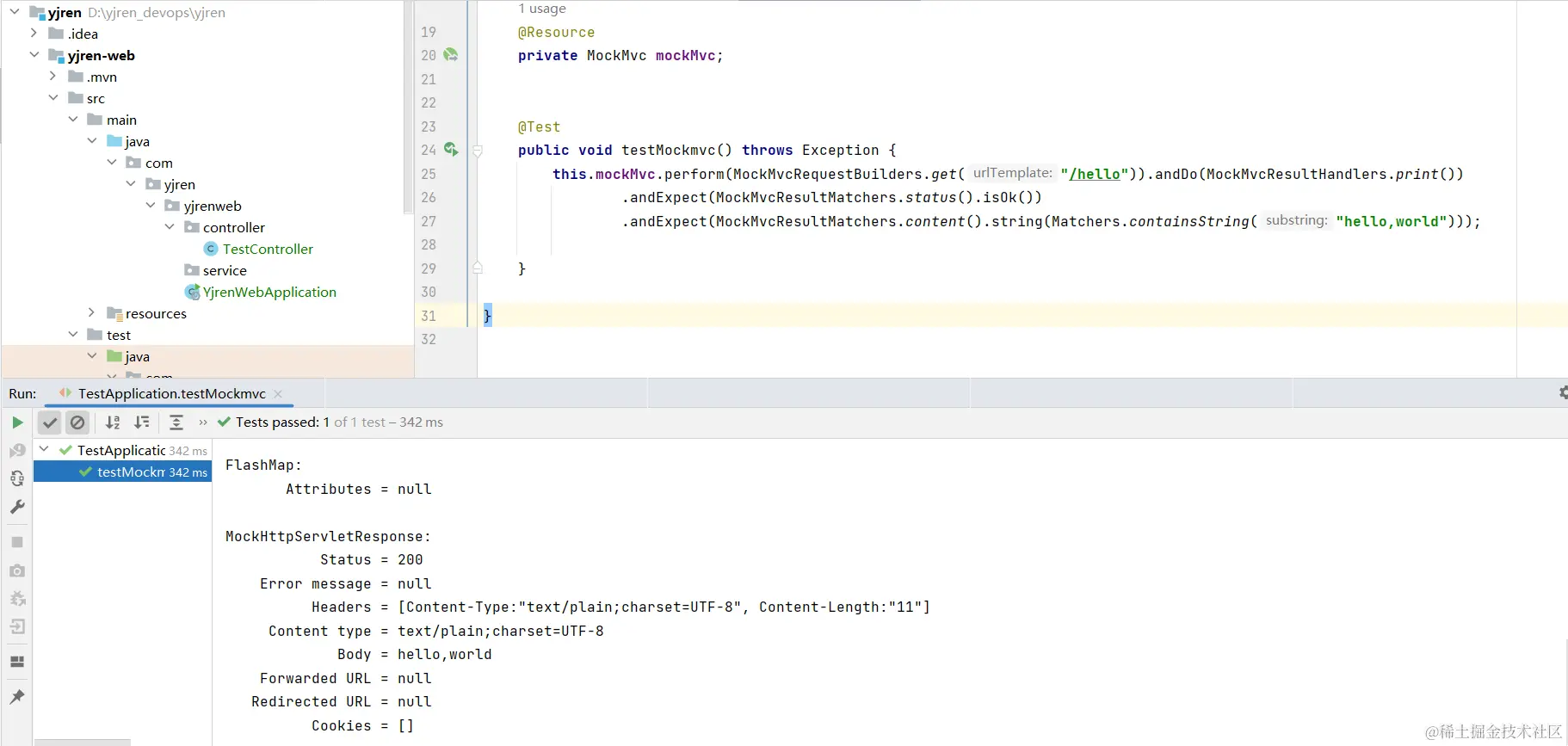The width and height of the screenshot is (1568, 746).
Task: Click the Content type output line
Action: point(435,632)
